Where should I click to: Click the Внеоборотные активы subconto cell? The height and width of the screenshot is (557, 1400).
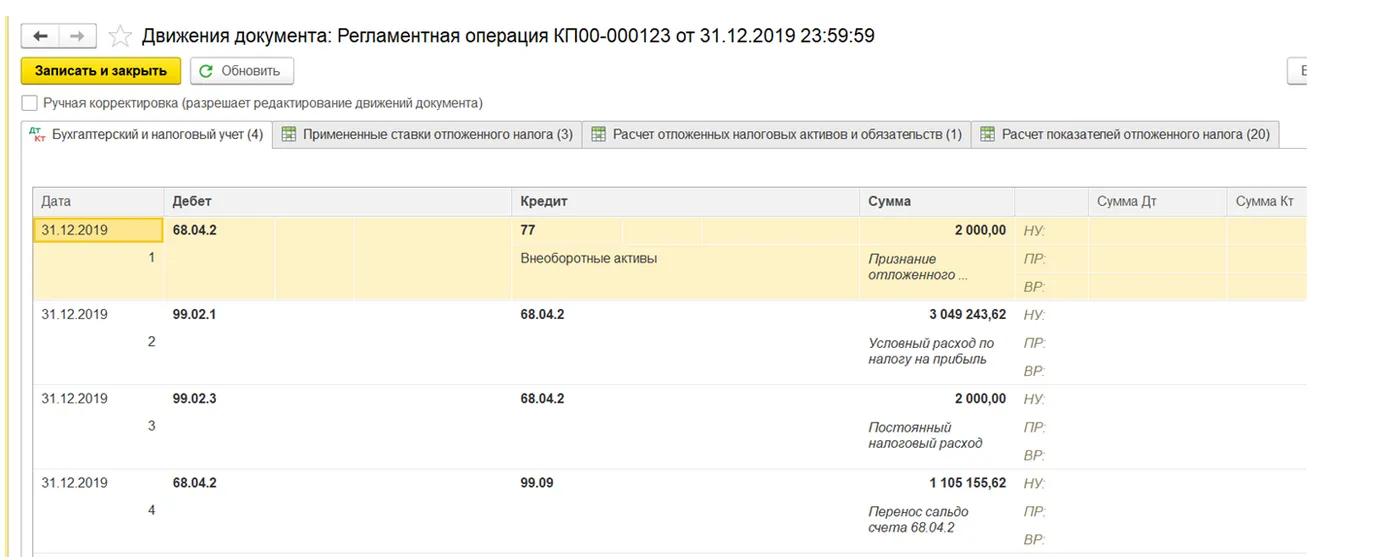588,258
